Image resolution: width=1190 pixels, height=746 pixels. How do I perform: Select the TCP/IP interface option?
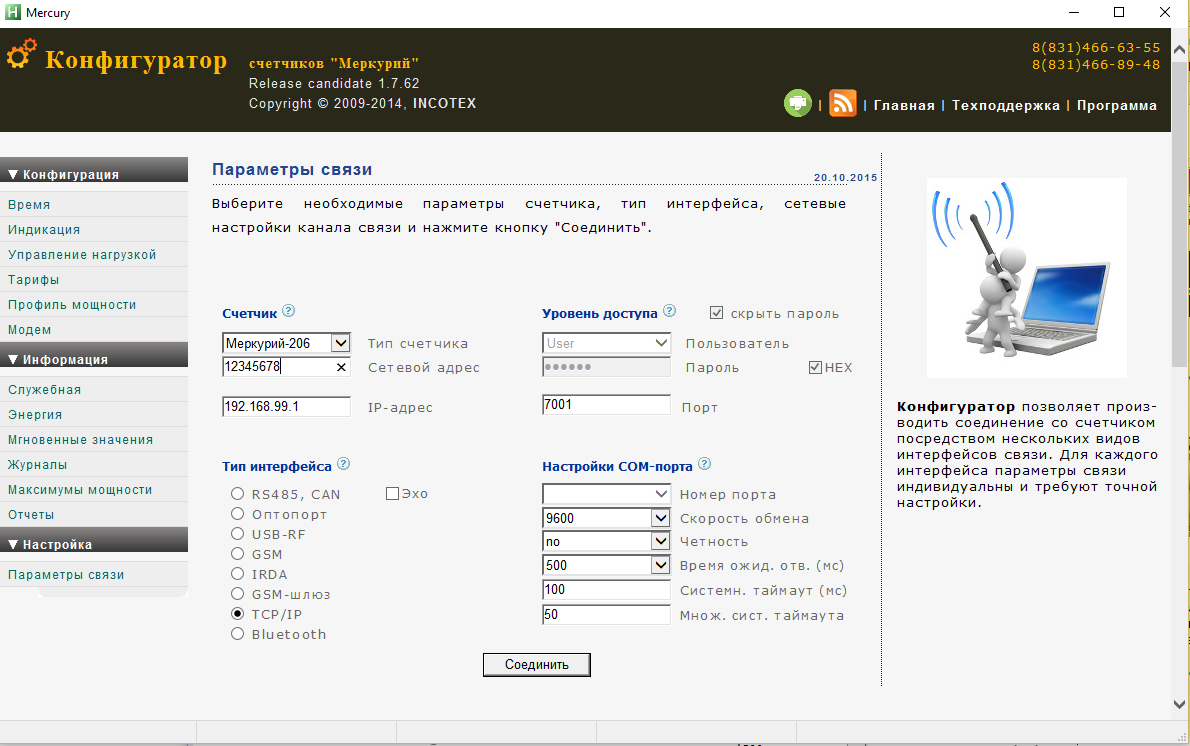(x=238, y=613)
